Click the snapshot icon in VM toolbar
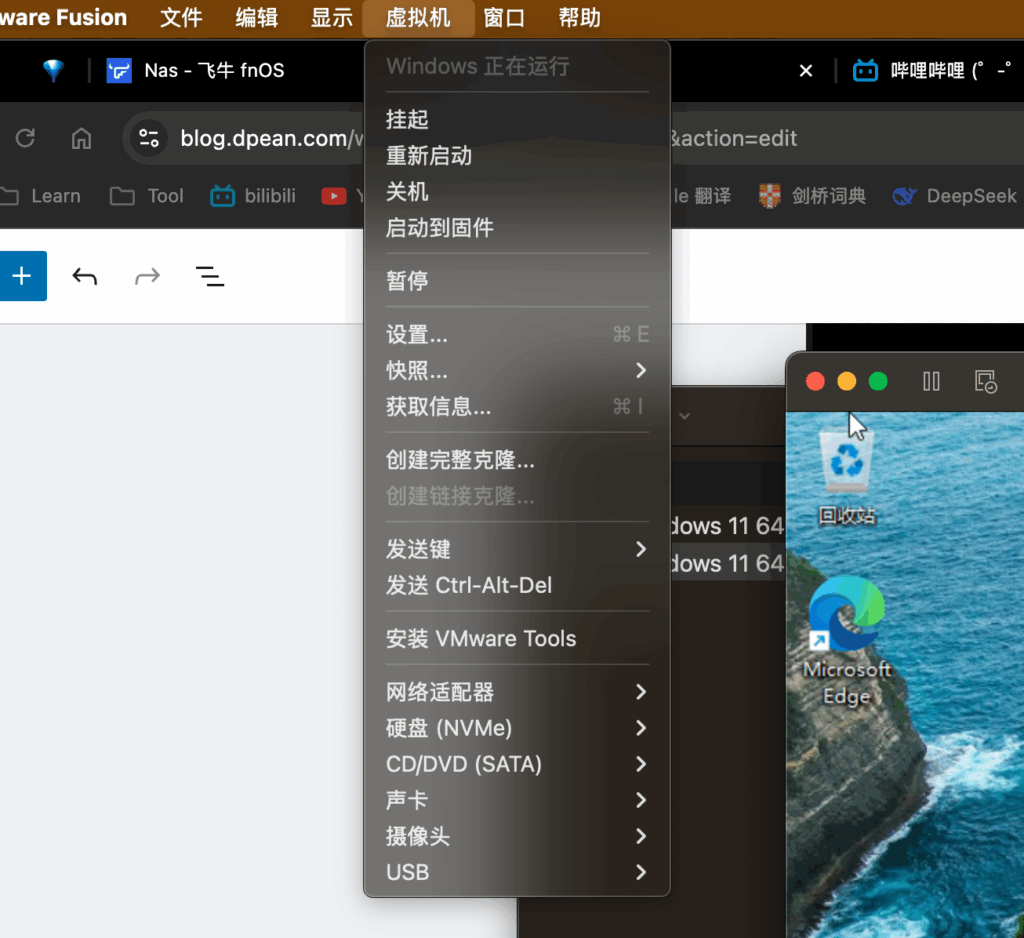 [986, 381]
